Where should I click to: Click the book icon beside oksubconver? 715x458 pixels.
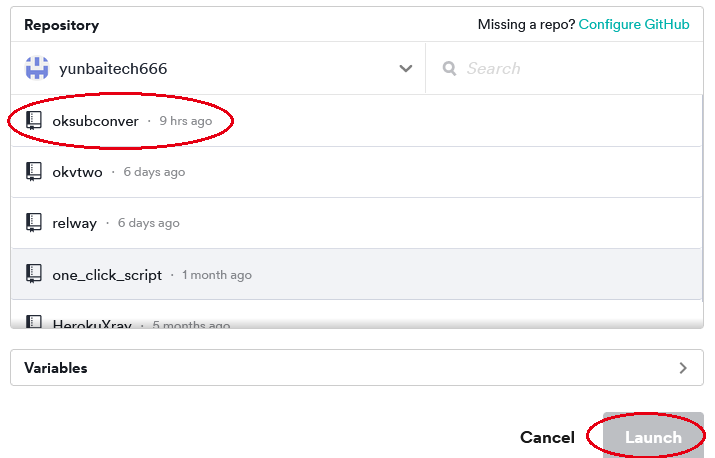pyautogui.click(x=34, y=120)
